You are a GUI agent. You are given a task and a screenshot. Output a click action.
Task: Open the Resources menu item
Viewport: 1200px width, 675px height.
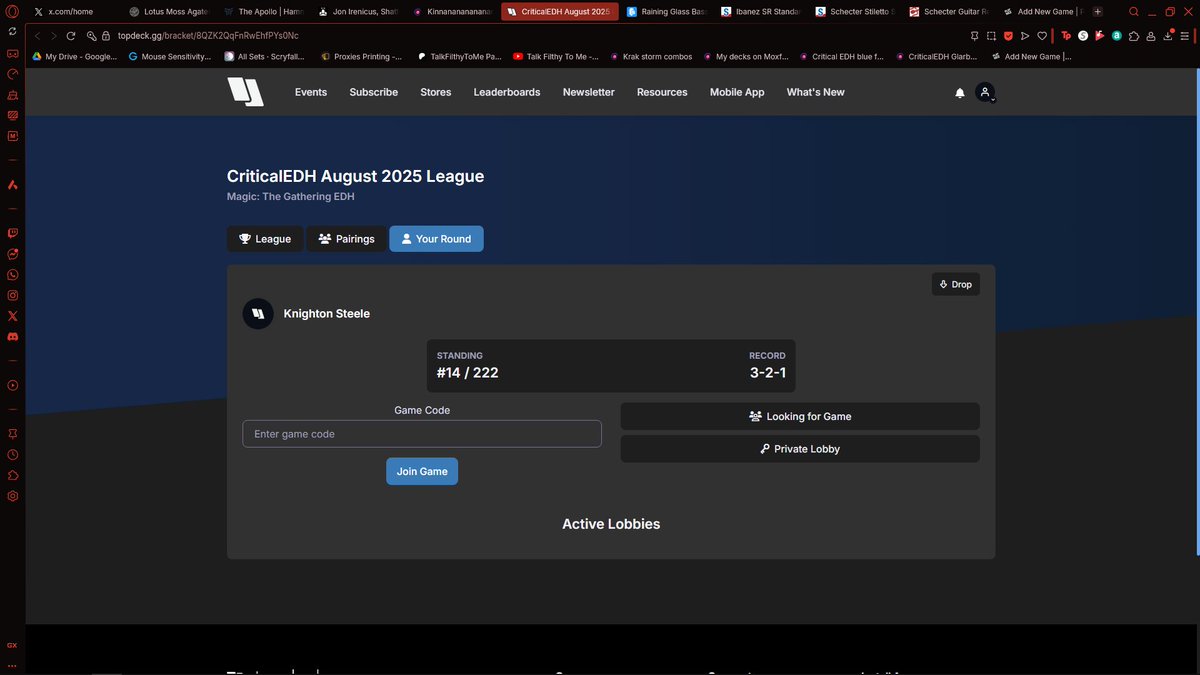click(x=662, y=92)
